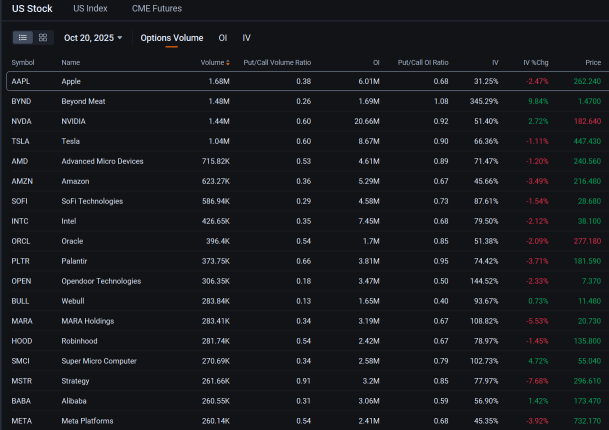Switch to the US Index tab
The width and height of the screenshot is (609, 430).
coord(91,9)
